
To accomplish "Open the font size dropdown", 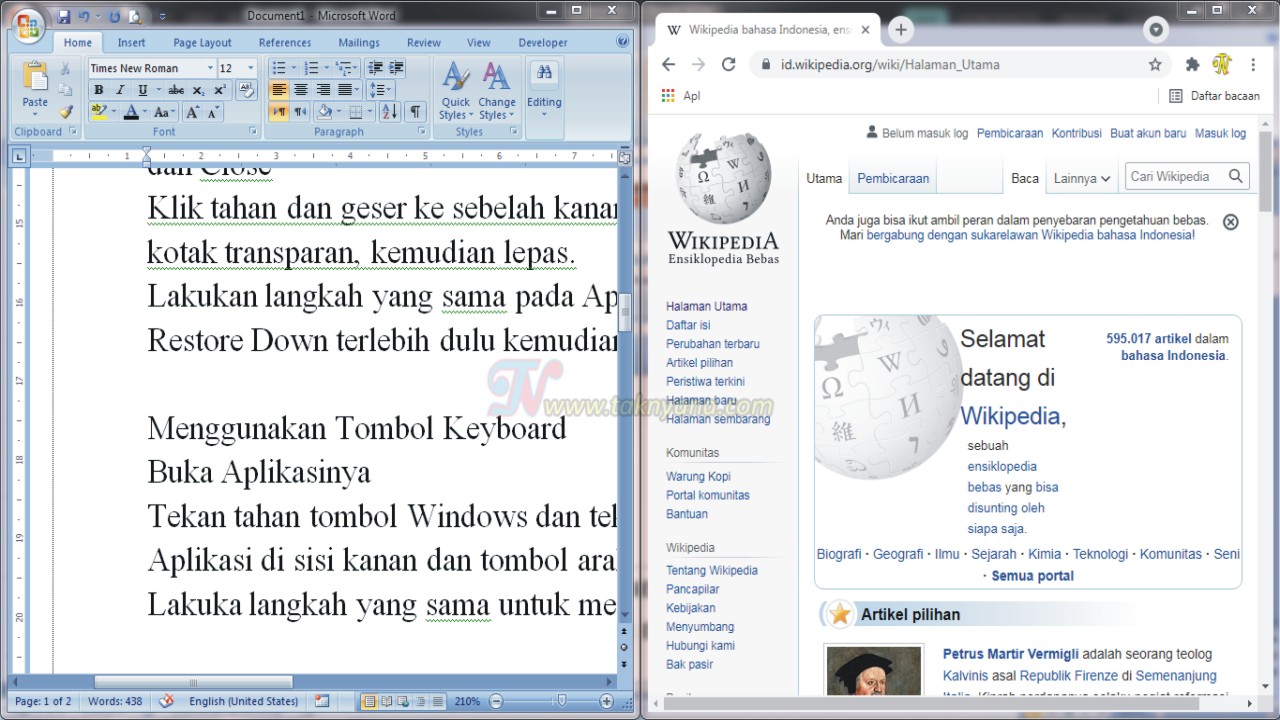I will pos(251,68).
